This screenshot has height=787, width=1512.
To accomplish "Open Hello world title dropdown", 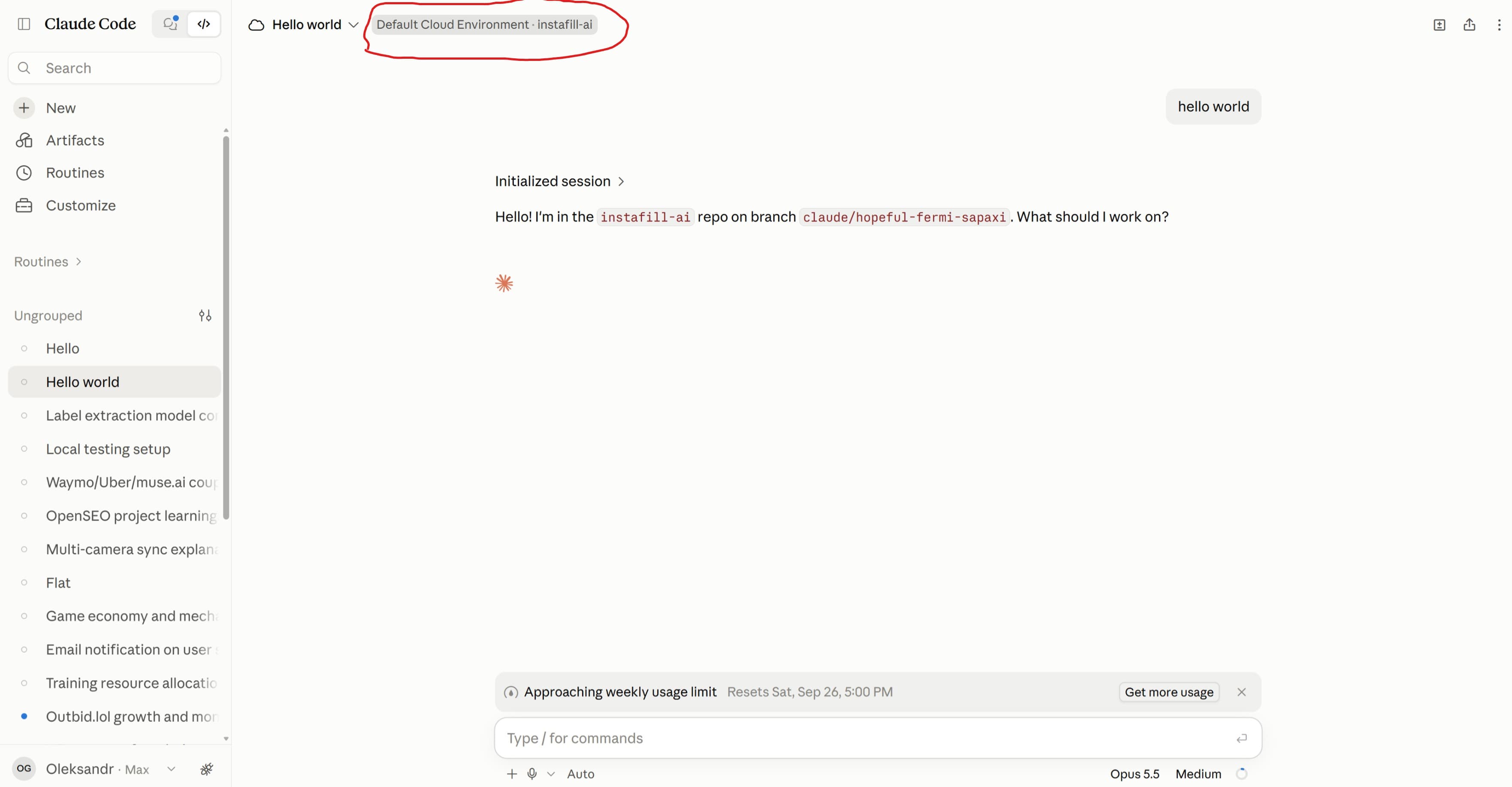I will [353, 24].
